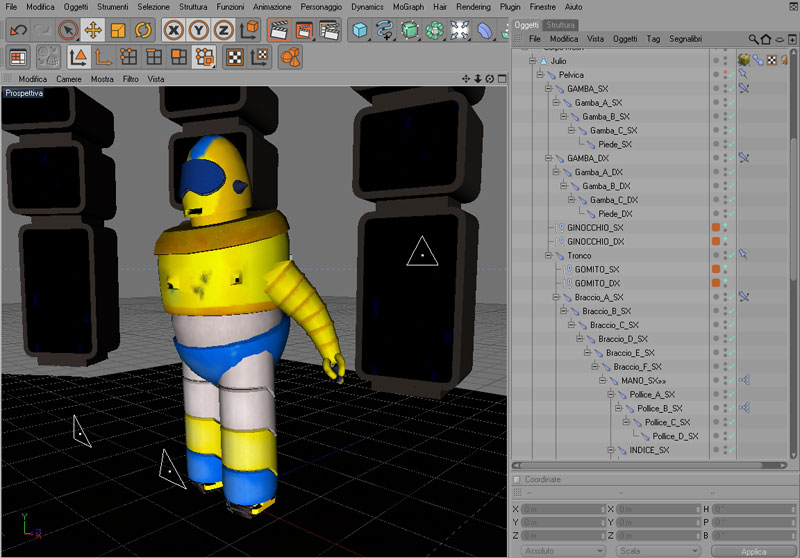
Task: Click the home icon in Object Manager
Action: coord(766,38)
